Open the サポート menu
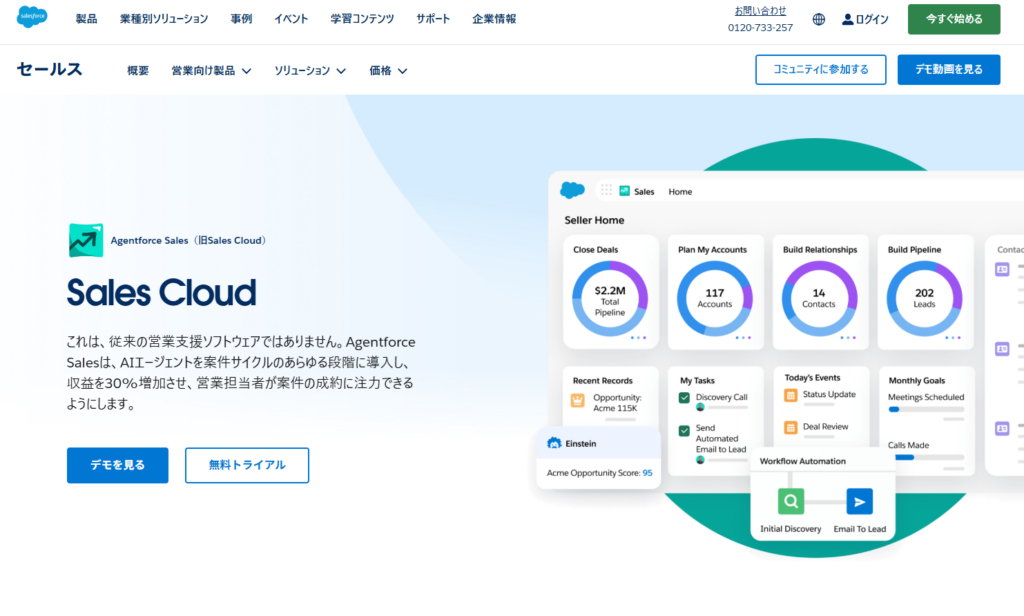This screenshot has width=1024, height=616. (x=433, y=19)
